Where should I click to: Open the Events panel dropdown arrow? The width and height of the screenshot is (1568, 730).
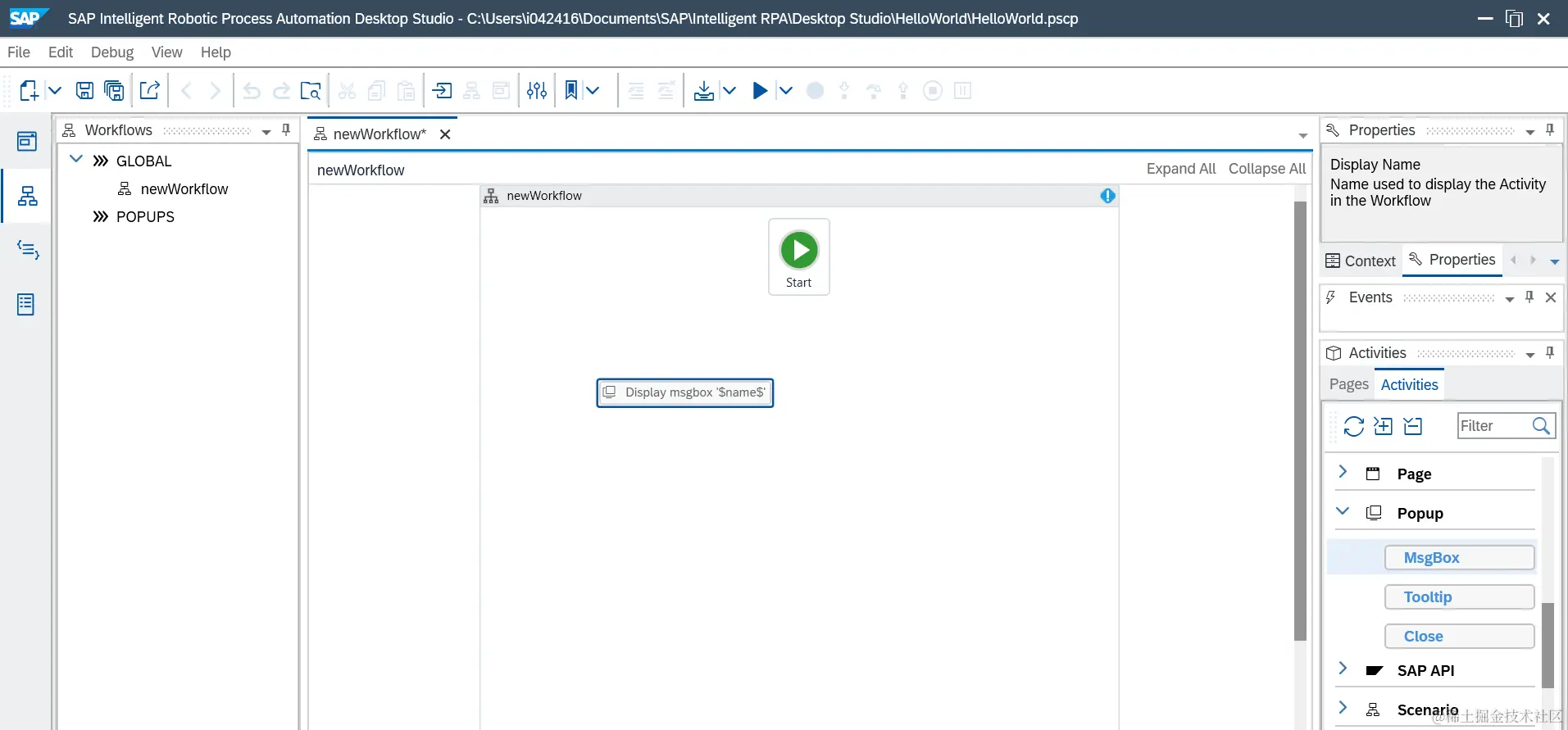pyautogui.click(x=1510, y=299)
